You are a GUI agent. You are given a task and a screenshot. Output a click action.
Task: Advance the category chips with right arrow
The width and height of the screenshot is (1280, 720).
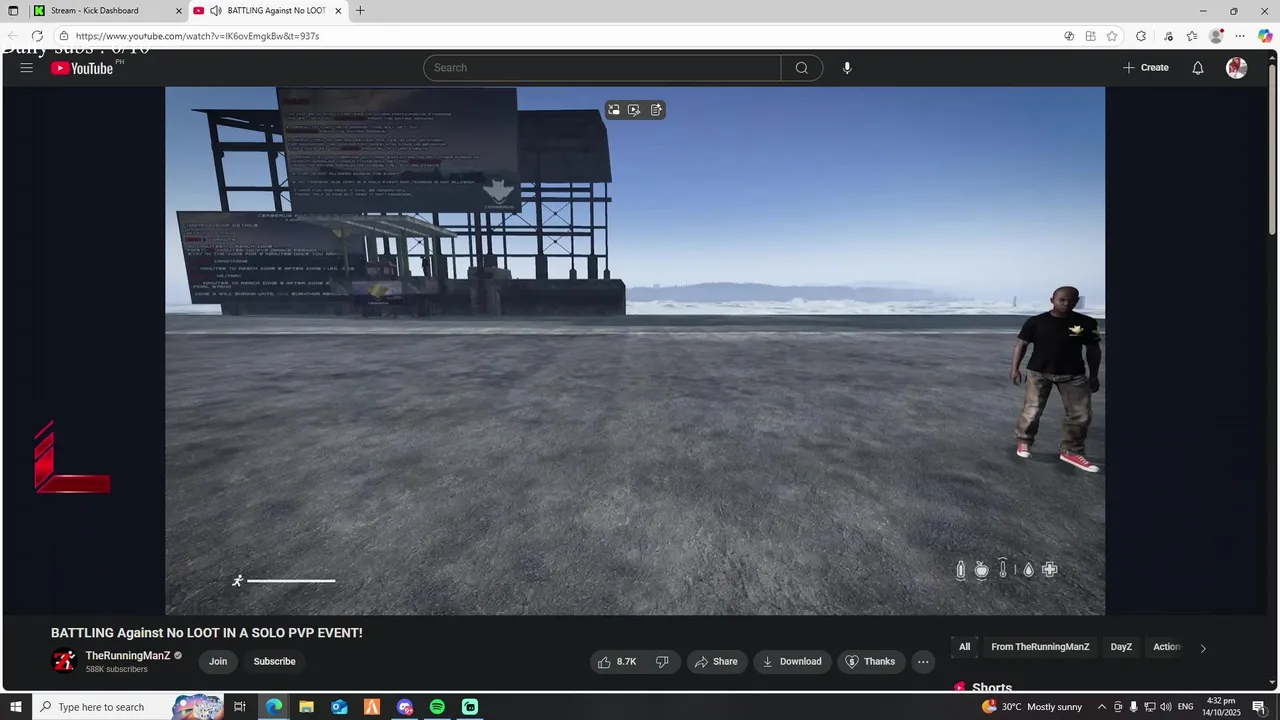click(x=1203, y=648)
